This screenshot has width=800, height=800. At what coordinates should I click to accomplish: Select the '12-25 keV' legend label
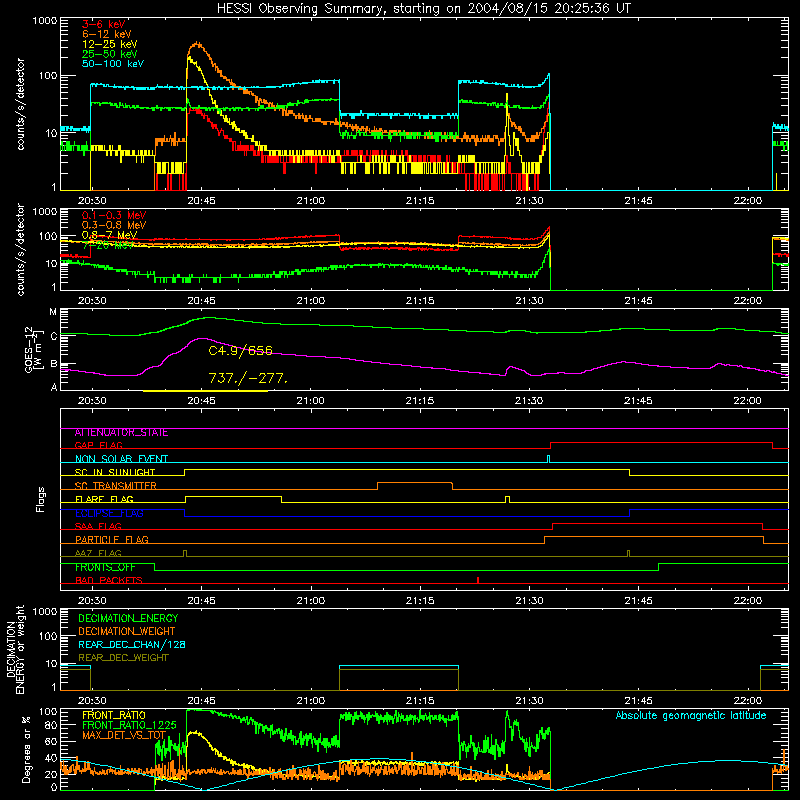(x=110, y=44)
